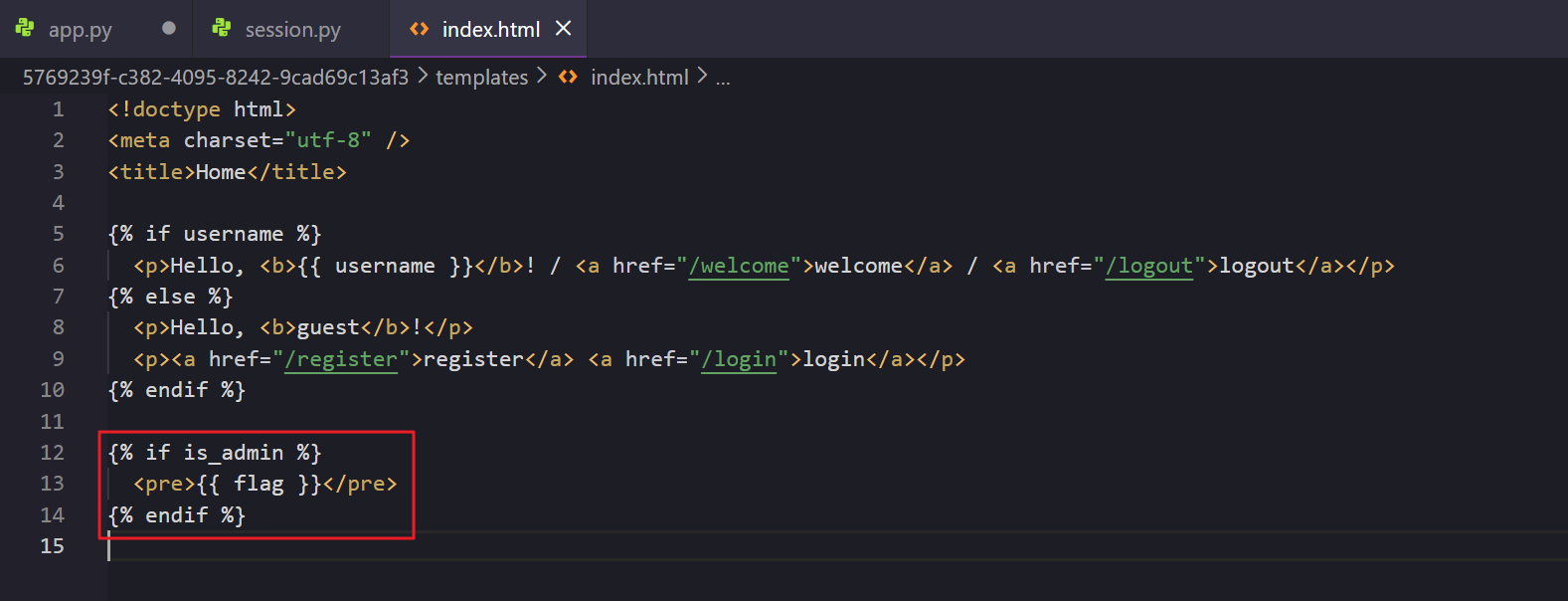Click the unsaved dot on app.py tab
This screenshot has height=601, width=1568.
click(169, 28)
